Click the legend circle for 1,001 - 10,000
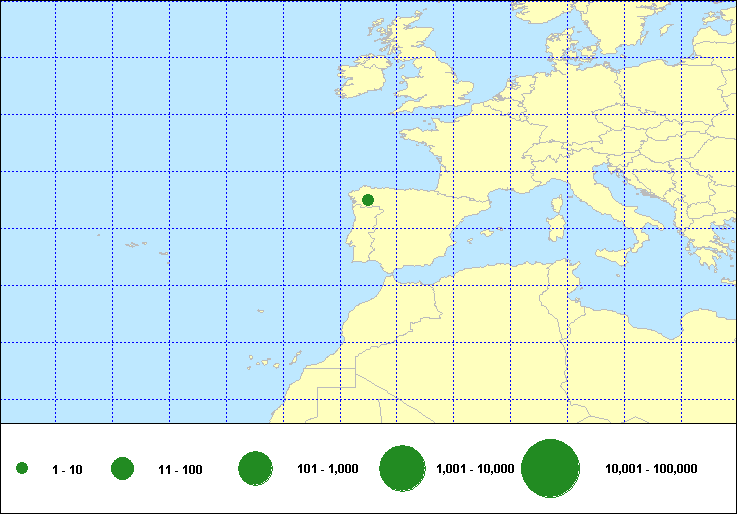 pos(404,468)
